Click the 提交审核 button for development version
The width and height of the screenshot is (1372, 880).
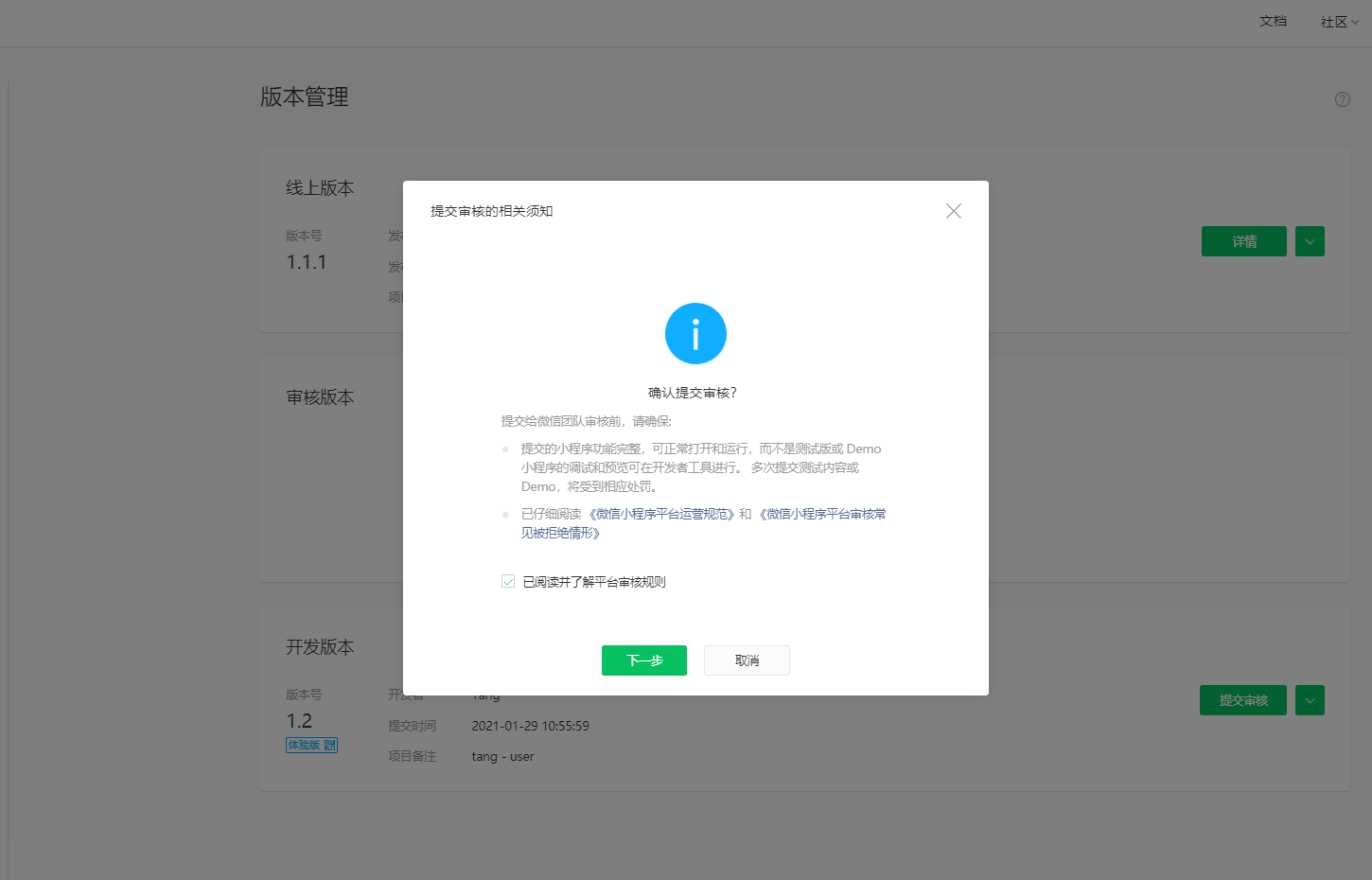(1242, 700)
